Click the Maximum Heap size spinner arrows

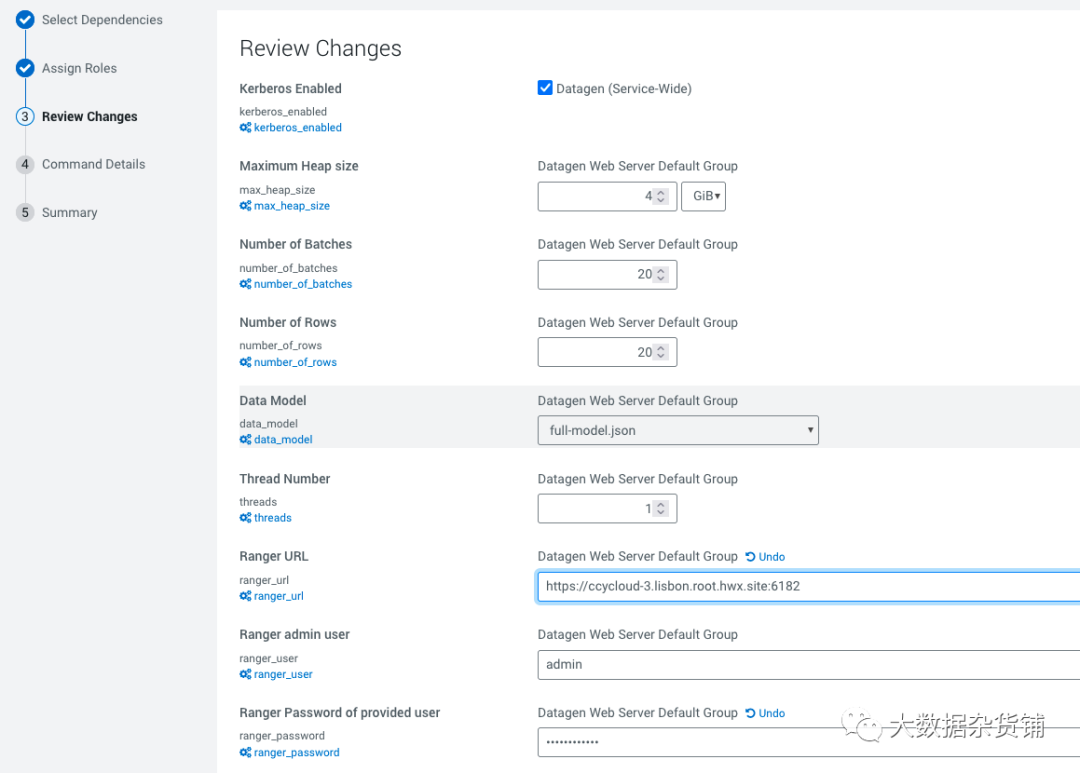(661, 196)
